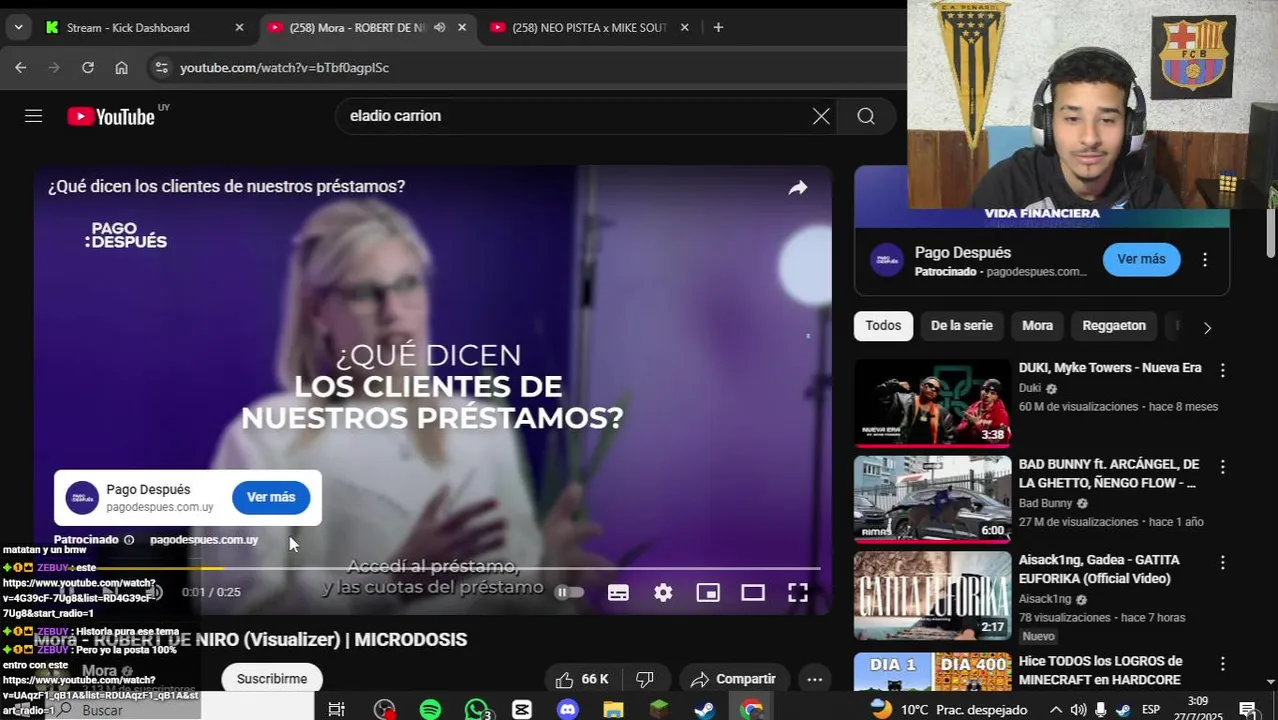Enter fullscreen video mode
Image resolution: width=1278 pixels, height=720 pixels.
(798, 592)
